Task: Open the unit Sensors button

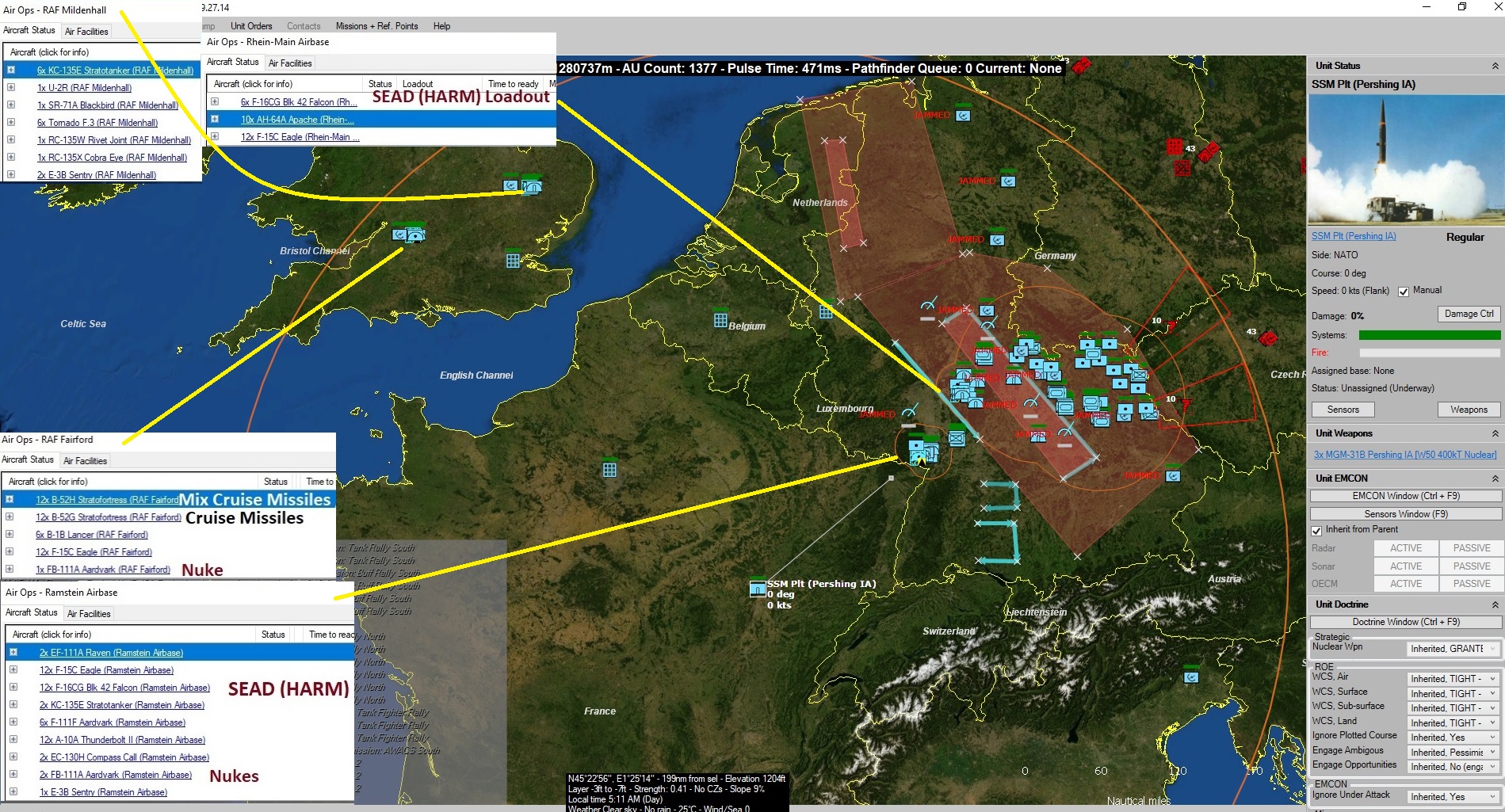Action: click(1343, 410)
